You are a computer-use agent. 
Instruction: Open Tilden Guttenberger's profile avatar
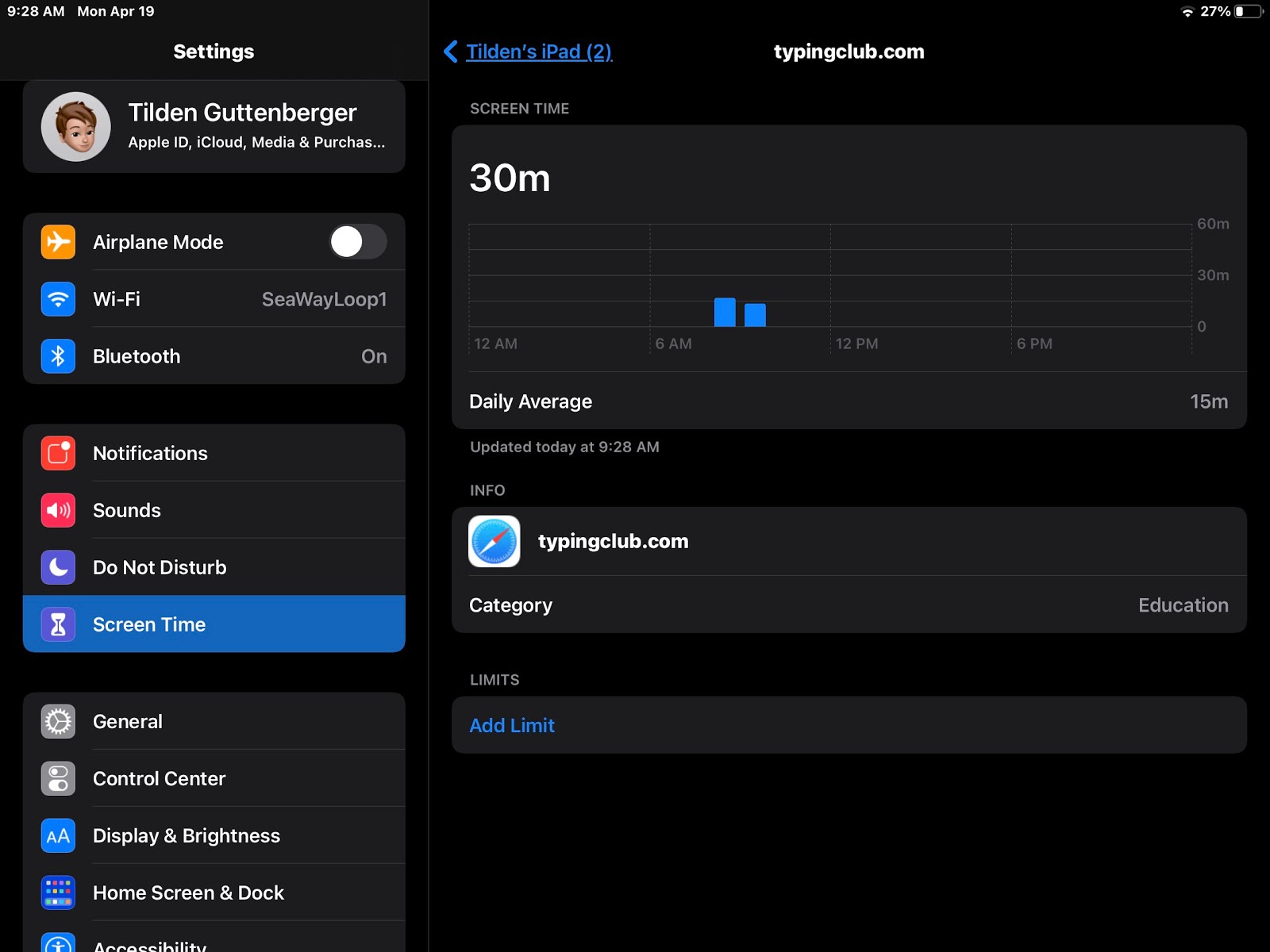pos(76,127)
